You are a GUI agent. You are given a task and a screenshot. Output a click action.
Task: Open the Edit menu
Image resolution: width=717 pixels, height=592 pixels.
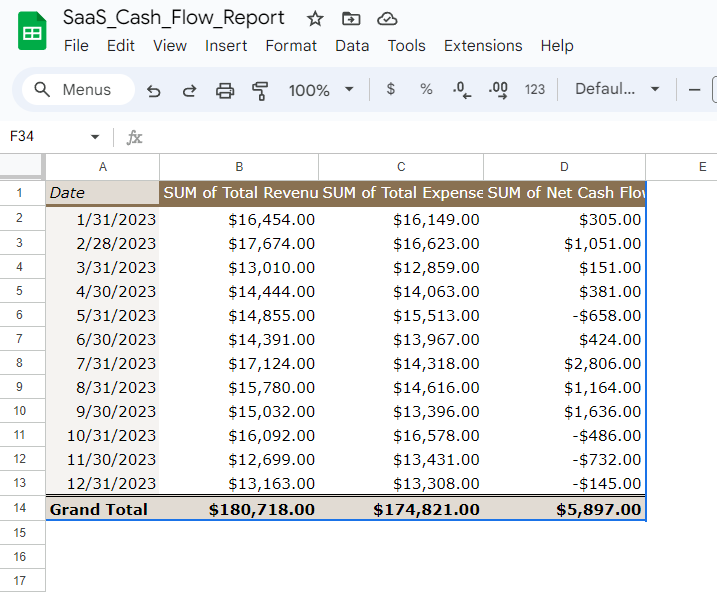(x=121, y=46)
